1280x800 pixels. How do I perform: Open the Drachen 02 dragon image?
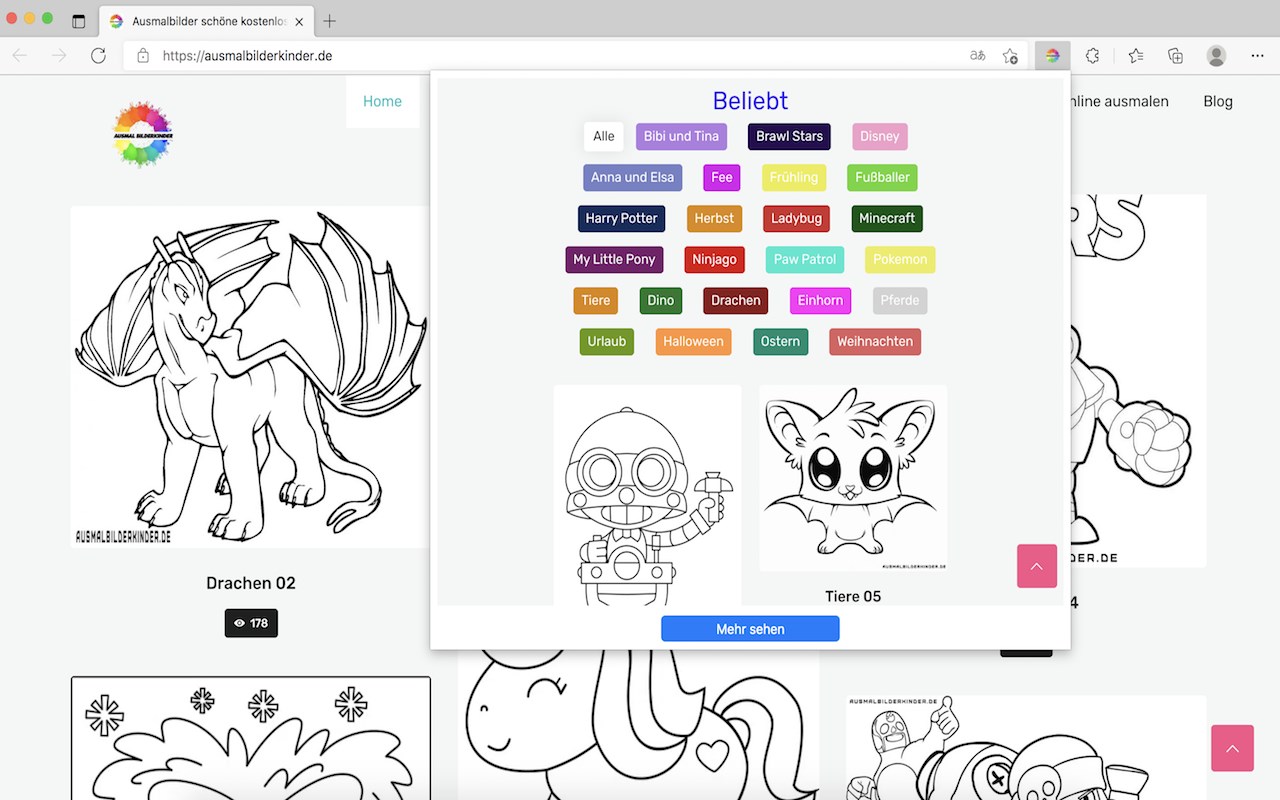click(x=250, y=377)
